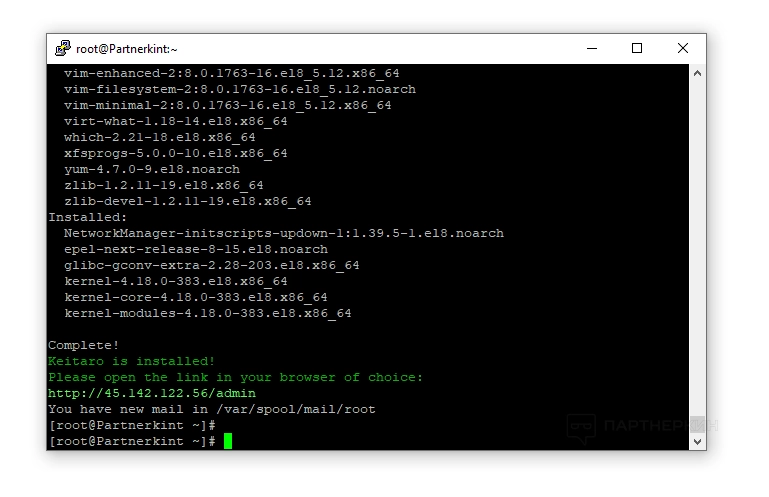Close the root@Partnerkint terminal window
Screen dimensions: 769x497
(683, 49)
